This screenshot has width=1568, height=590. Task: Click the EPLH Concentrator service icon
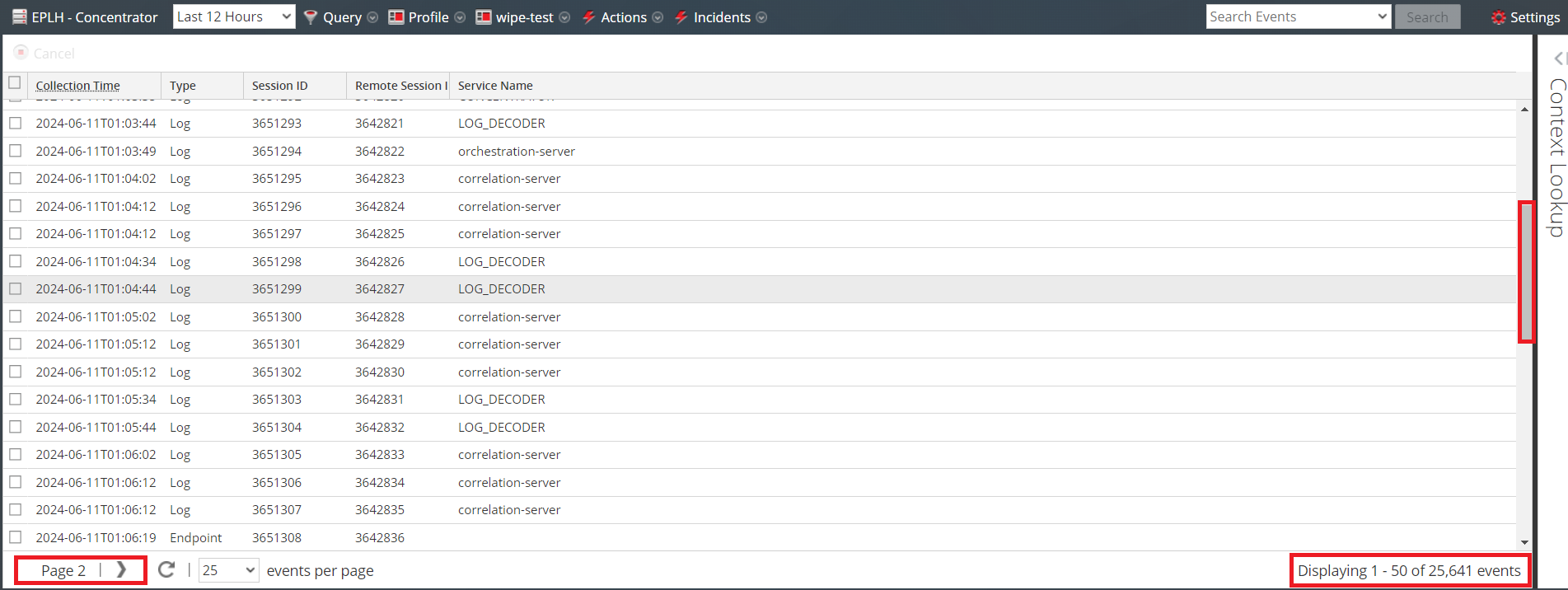pos(19,17)
